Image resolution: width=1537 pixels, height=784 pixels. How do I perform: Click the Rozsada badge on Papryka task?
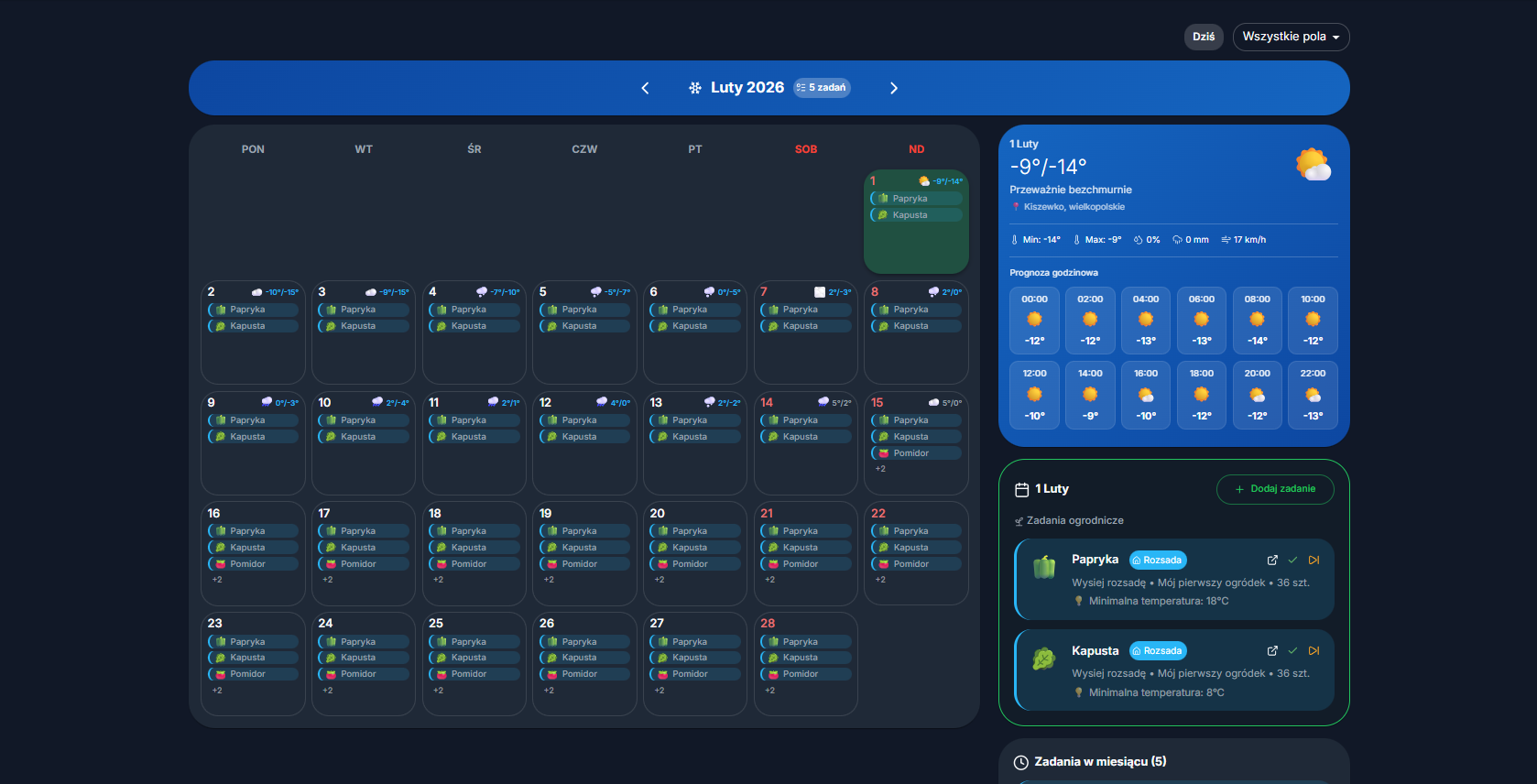1158,561
